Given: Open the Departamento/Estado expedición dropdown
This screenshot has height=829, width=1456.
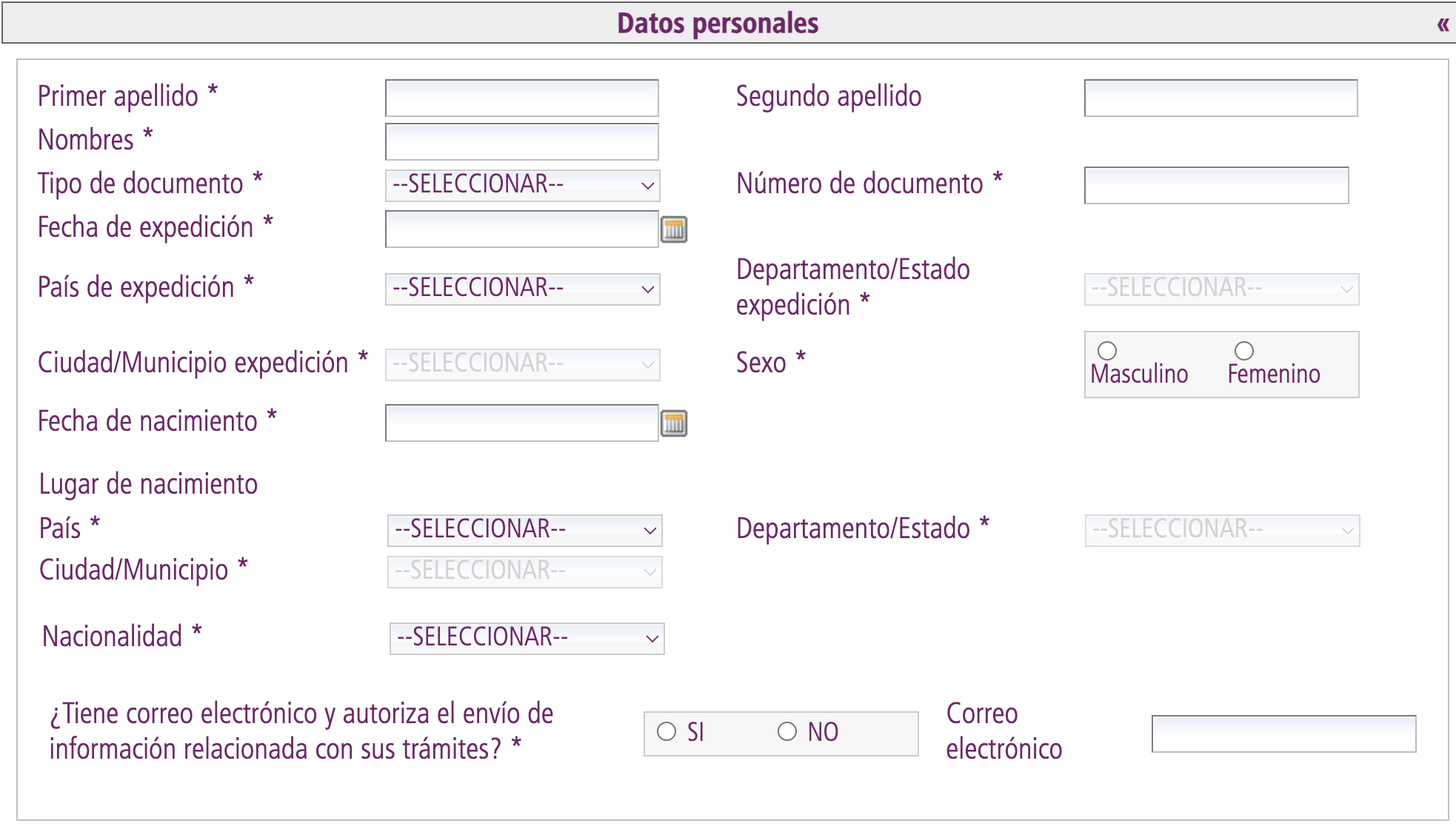Looking at the screenshot, I should point(1221,289).
